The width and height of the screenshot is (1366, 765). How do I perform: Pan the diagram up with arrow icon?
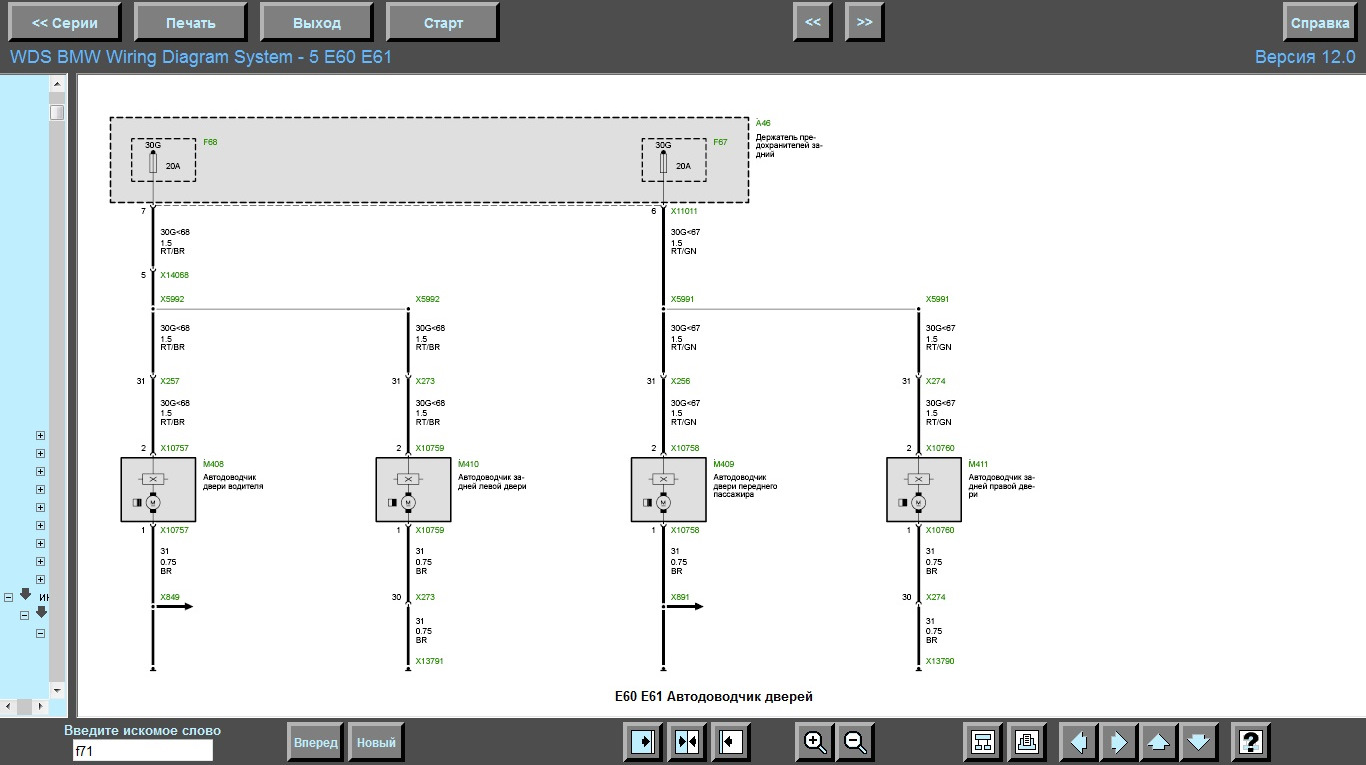1159,742
